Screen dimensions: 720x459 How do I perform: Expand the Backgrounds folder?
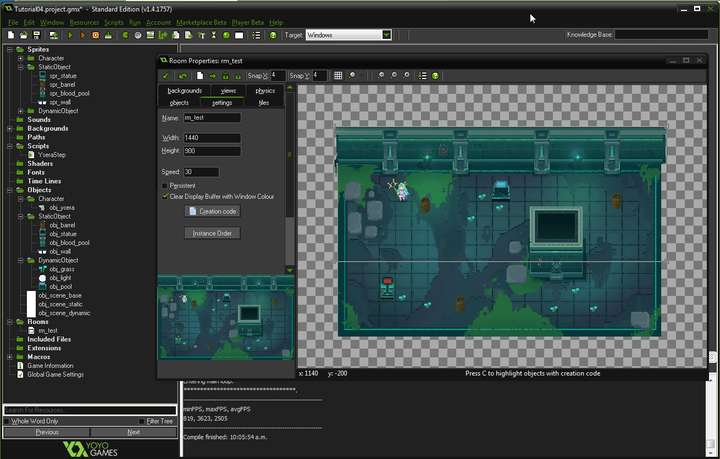(x=10, y=129)
